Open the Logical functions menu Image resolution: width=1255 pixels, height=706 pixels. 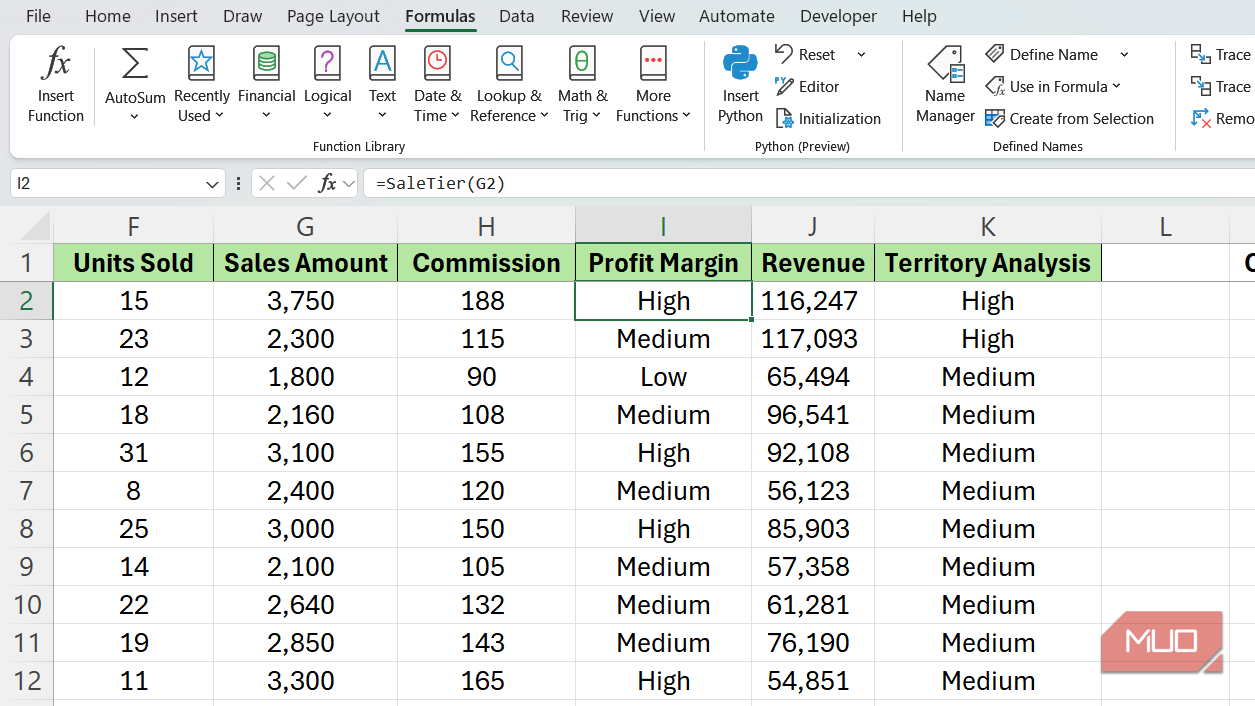(327, 85)
